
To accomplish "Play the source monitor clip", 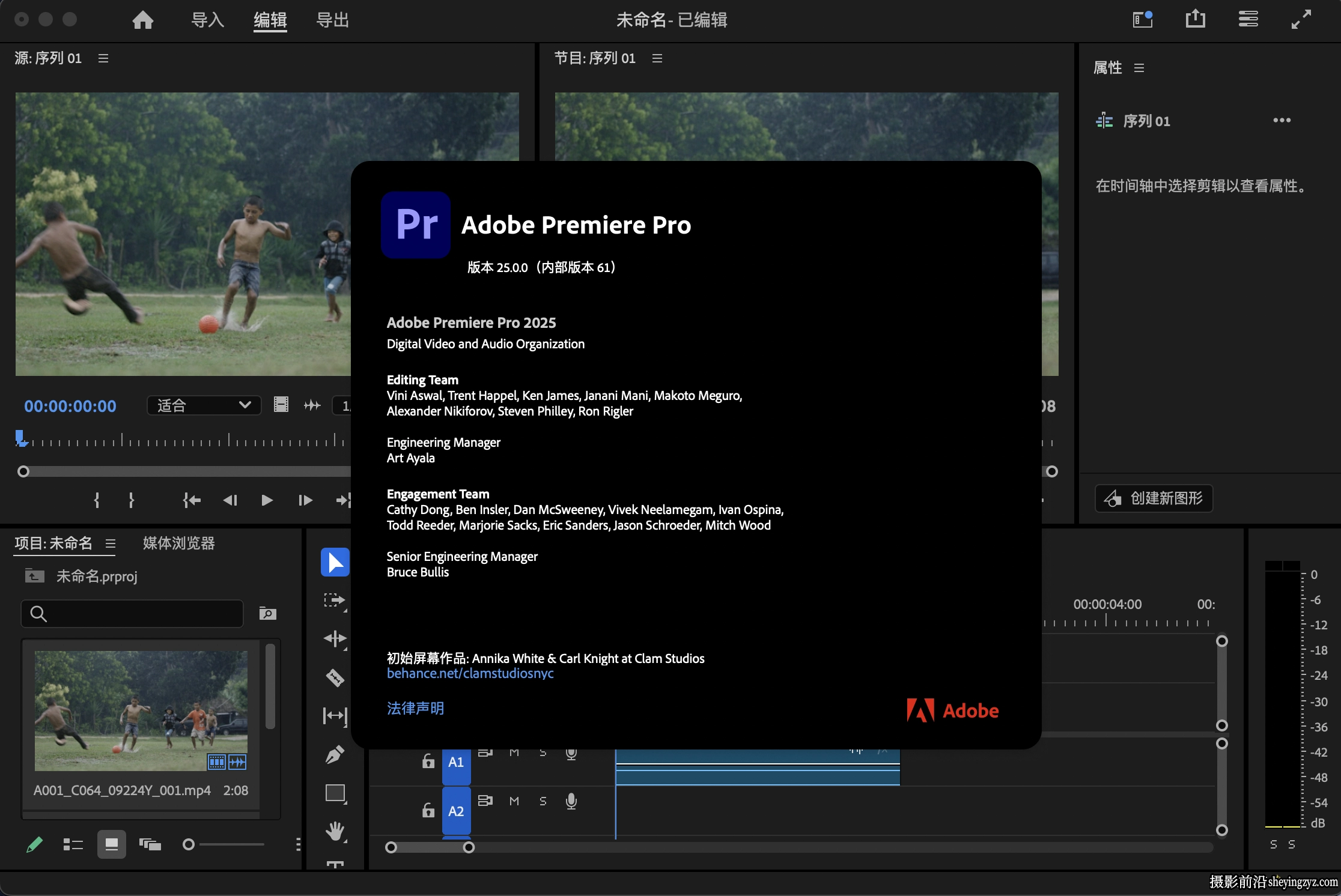I will pos(267,500).
